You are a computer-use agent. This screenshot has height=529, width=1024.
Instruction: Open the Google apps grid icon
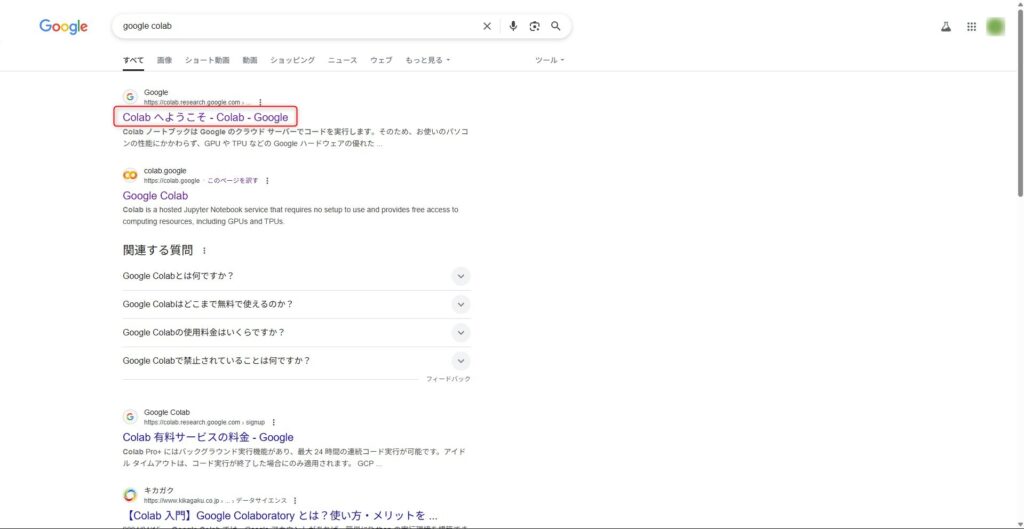(972, 27)
